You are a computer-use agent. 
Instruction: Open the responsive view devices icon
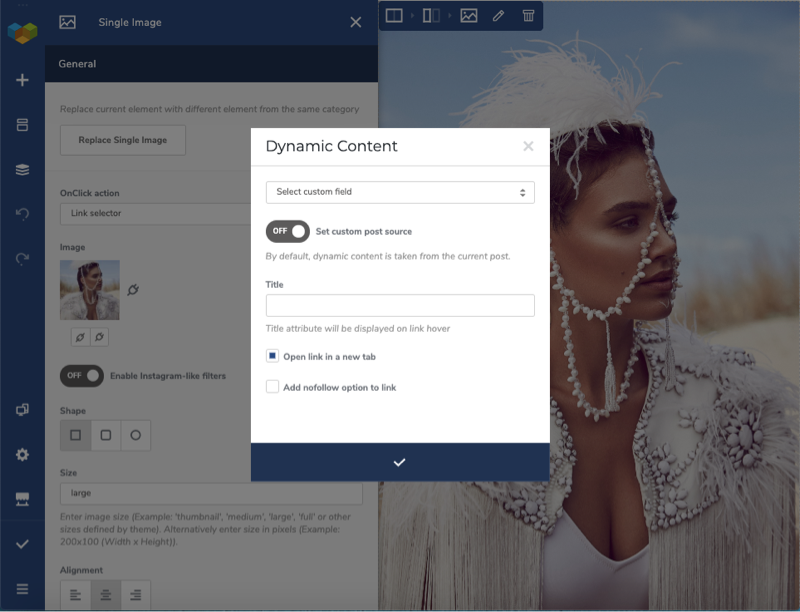click(22, 410)
